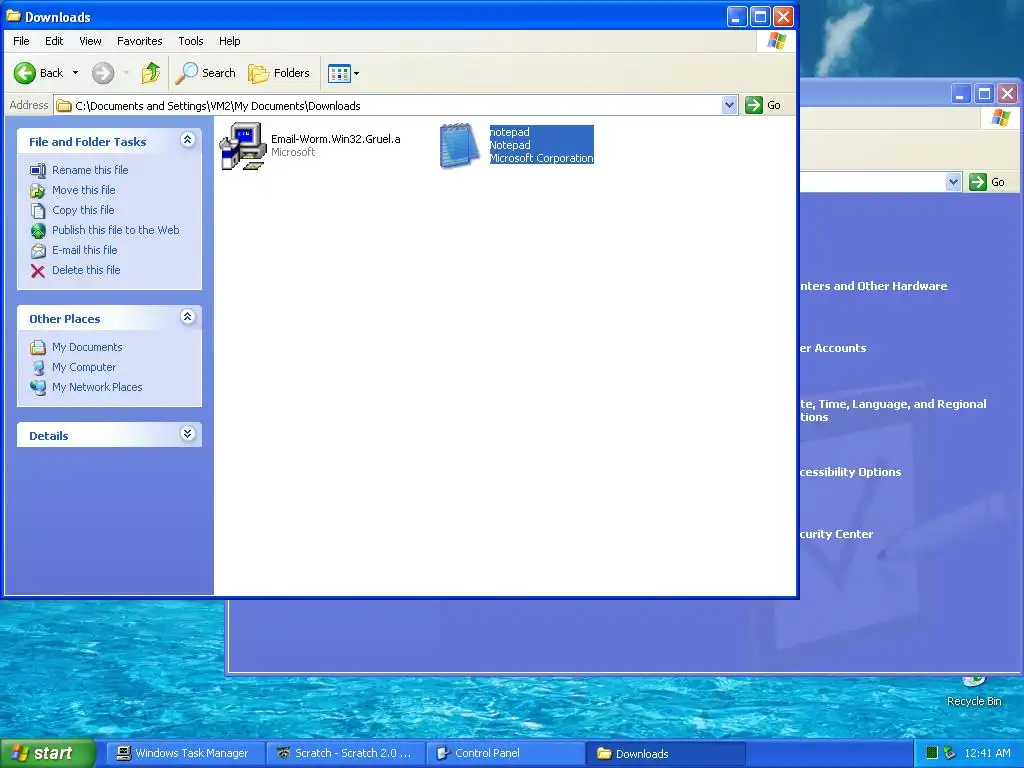The width and height of the screenshot is (1024, 768).
Task: Expand the Details panel
Action: pyautogui.click(x=187, y=434)
